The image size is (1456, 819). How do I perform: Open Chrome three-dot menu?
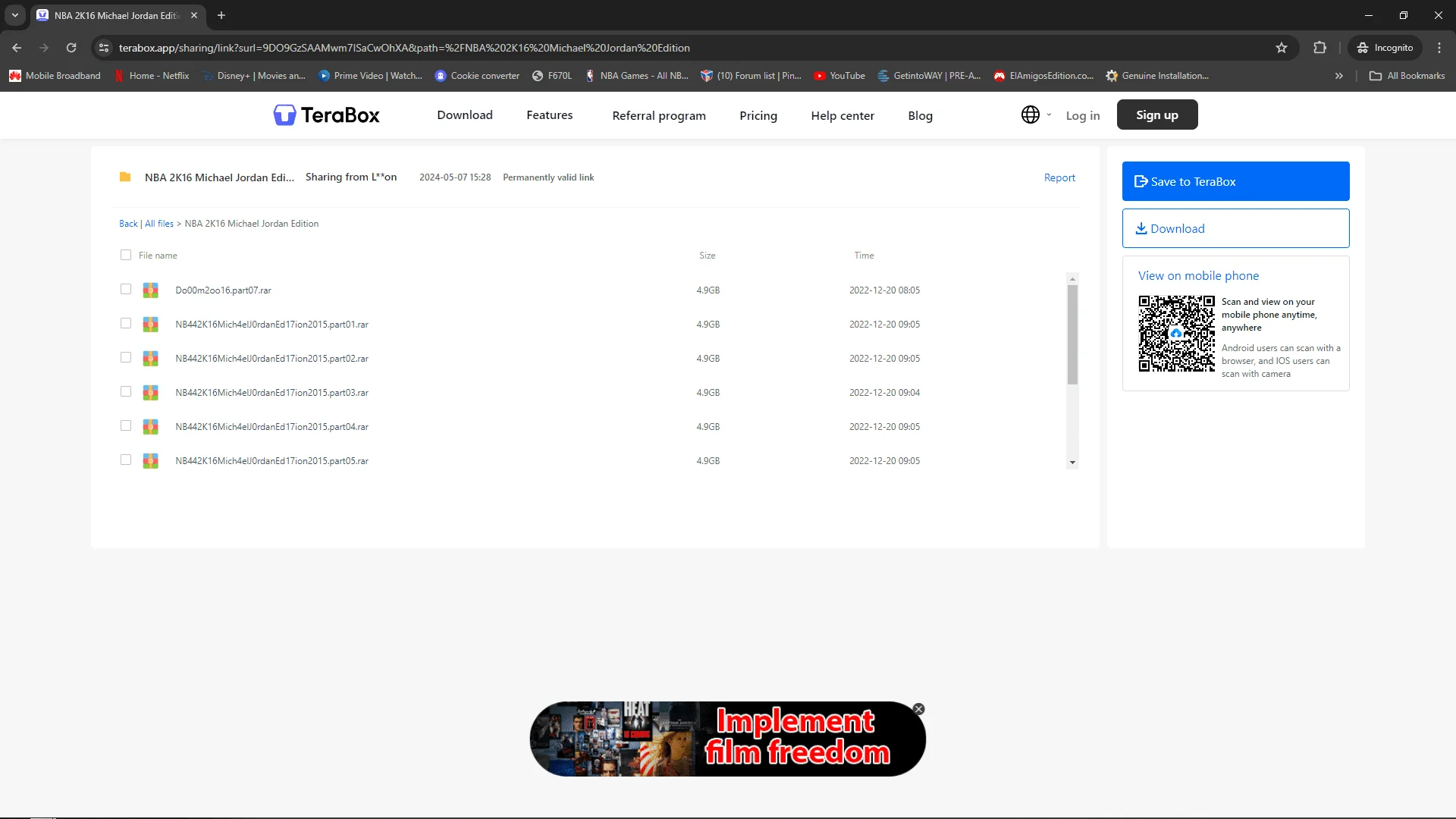pyautogui.click(x=1439, y=48)
